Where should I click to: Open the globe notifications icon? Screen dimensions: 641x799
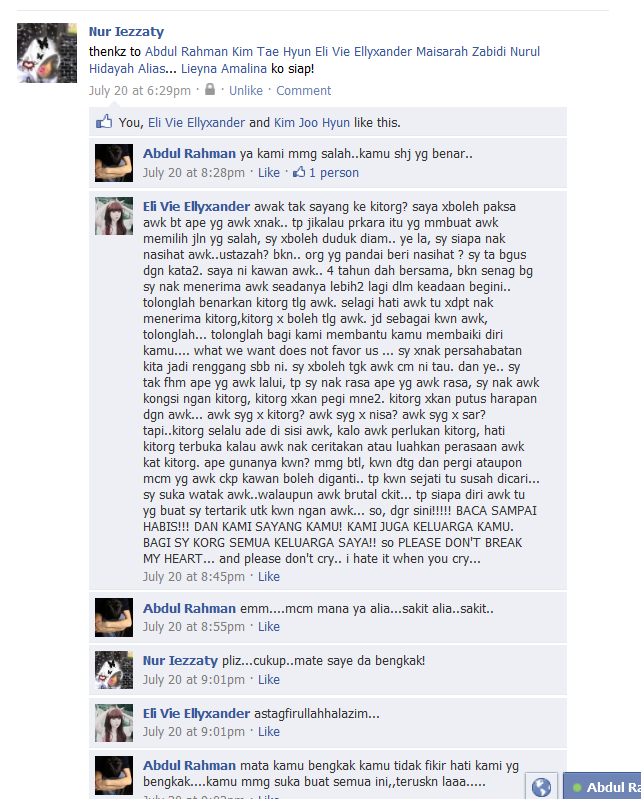pos(541,787)
